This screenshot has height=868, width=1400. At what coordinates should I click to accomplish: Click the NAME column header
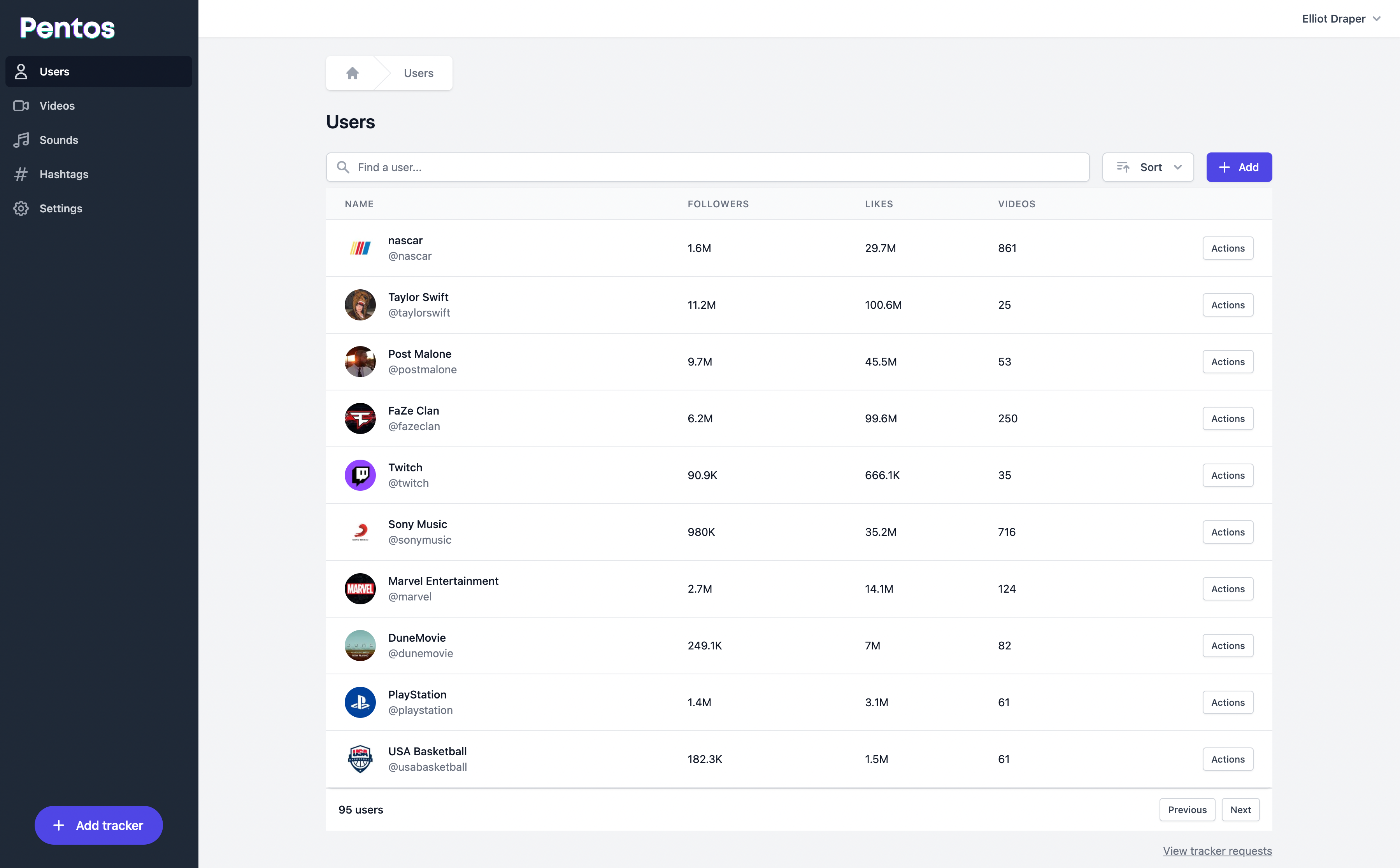[359, 204]
